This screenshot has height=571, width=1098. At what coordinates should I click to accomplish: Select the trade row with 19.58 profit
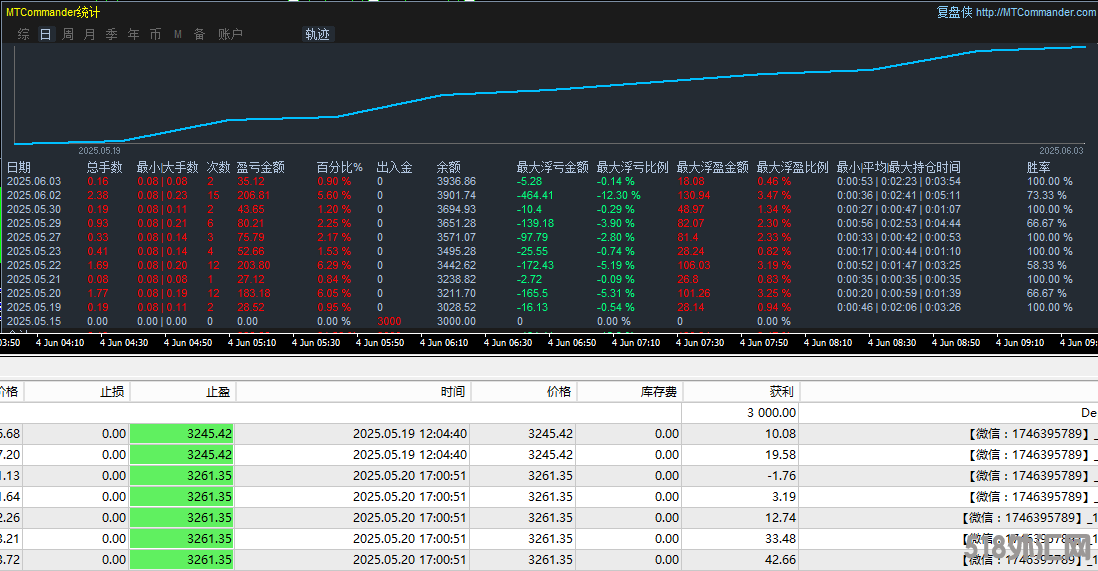(549, 455)
